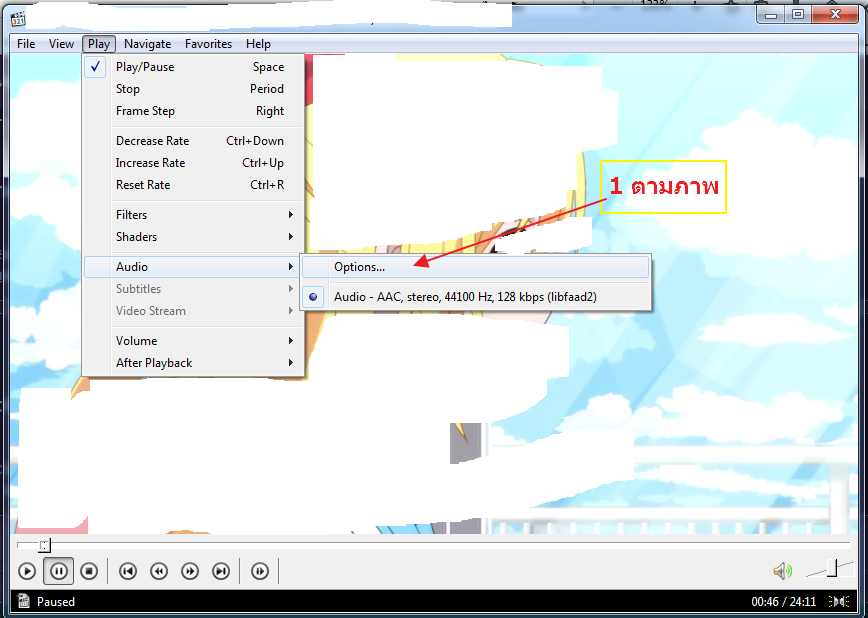Select Increase Rate menu entry
Viewport: 868px width, 618px height.
(x=193, y=163)
